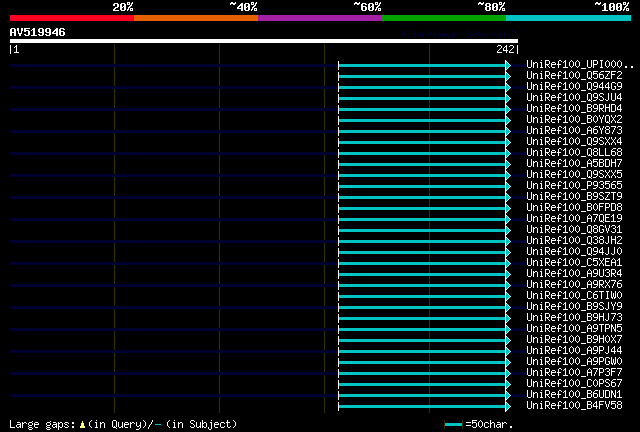
Task: Select the UniRef100_B4FV58 label
Action: click(574, 406)
